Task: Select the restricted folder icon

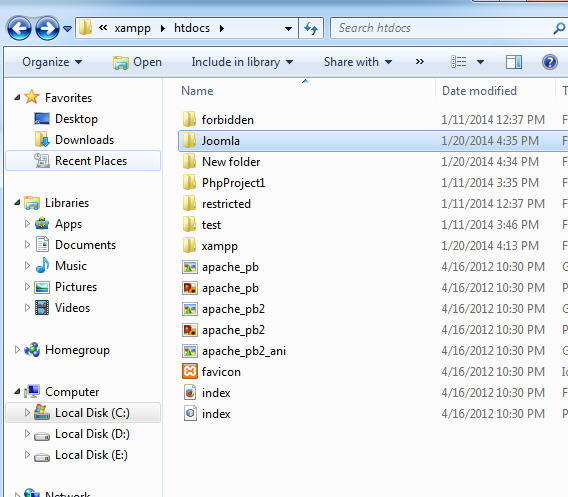Action: tap(189, 203)
